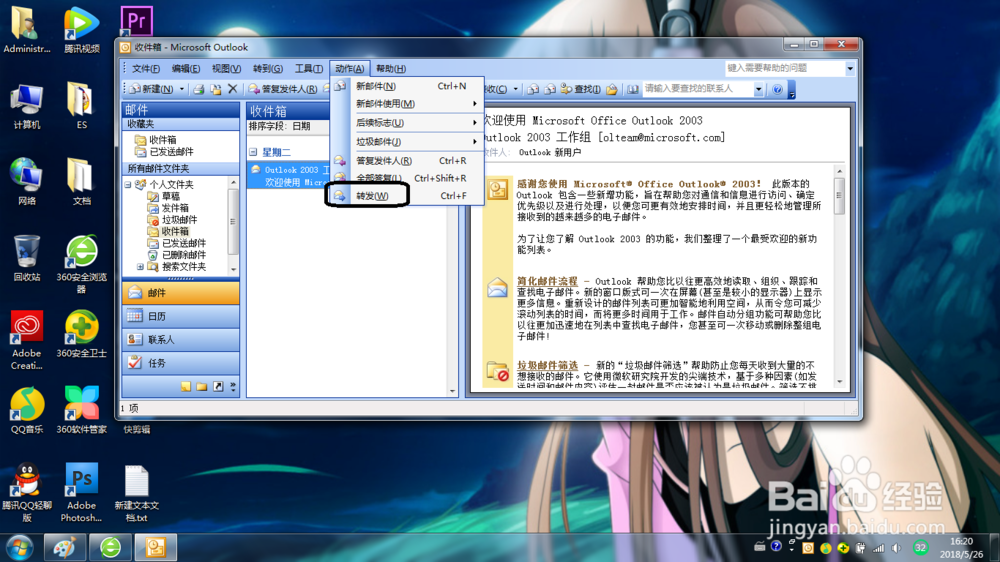Select 已发送邮件 under 收藏夹 favorites

tap(171, 152)
